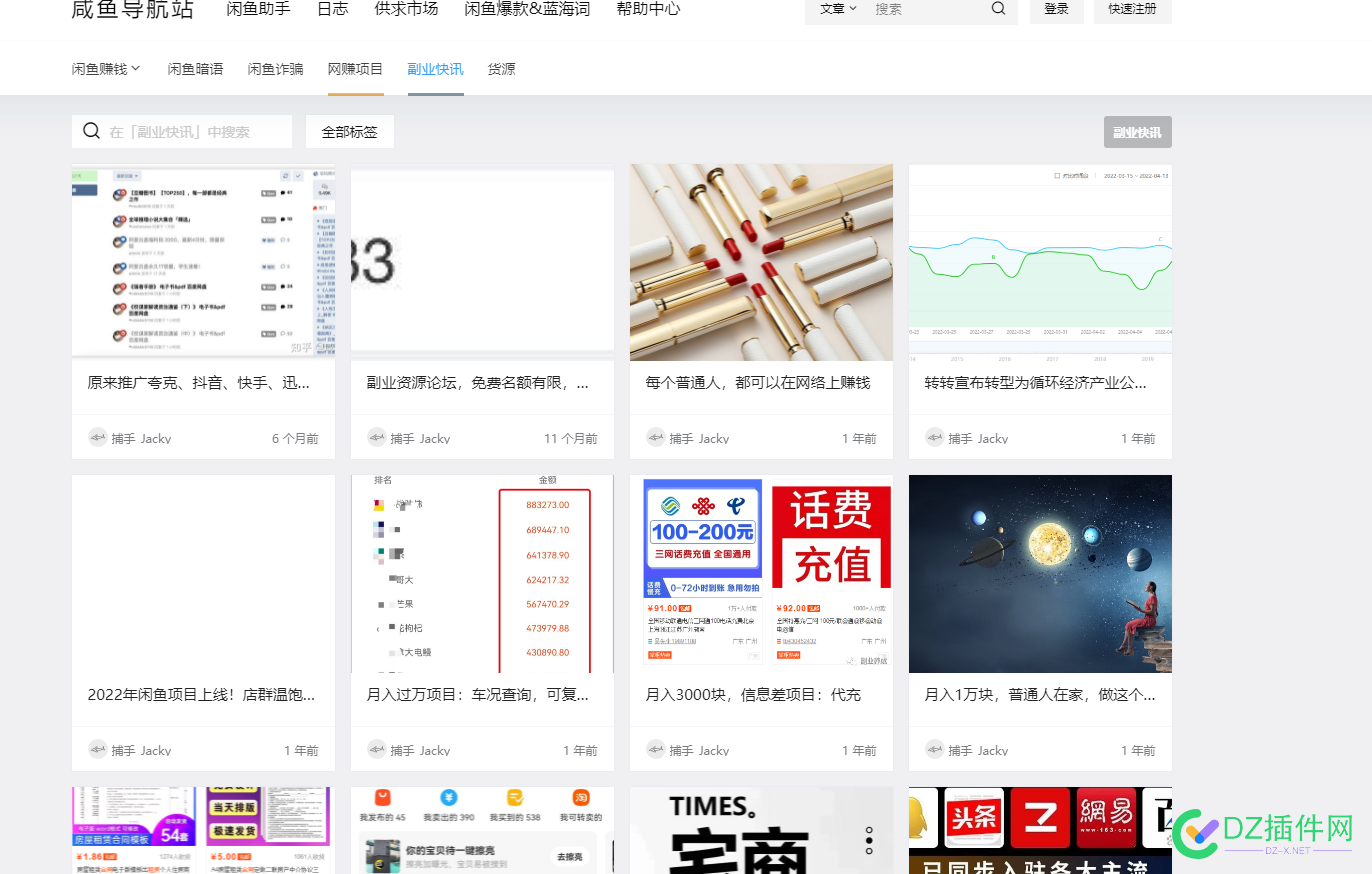Viewport: 1372px width, 874px height.
Task: Open the 话费充值 thumbnail image
Action: (761, 574)
